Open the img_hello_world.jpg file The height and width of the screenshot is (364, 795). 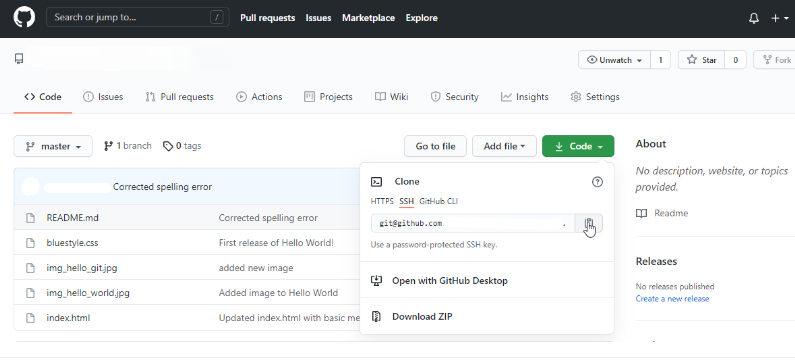[x=88, y=293]
